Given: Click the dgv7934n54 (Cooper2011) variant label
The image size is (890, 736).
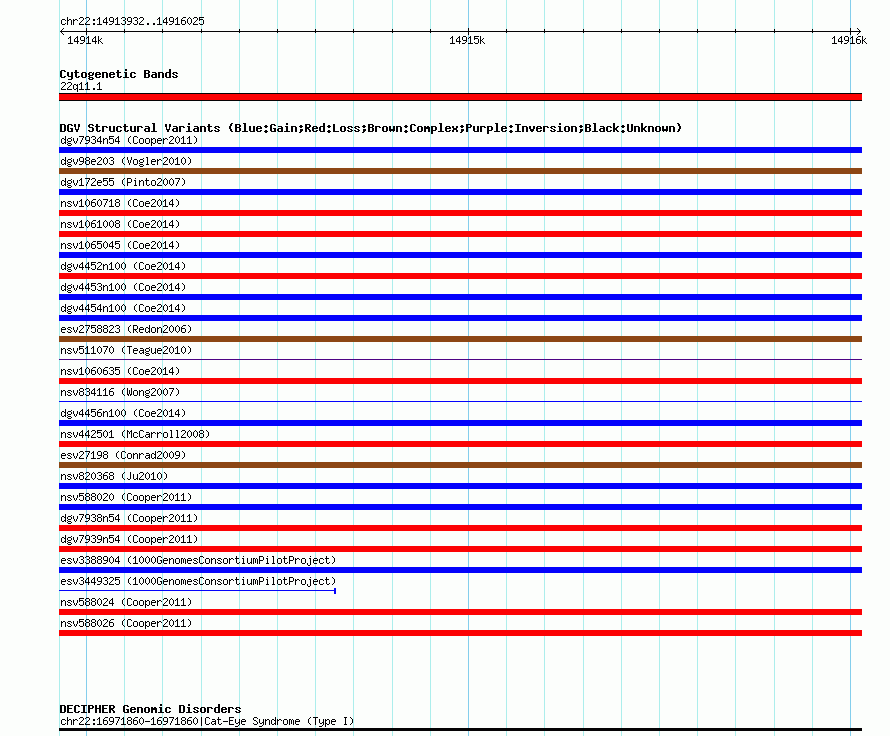Looking at the screenshot, I should tap(129, 140).
